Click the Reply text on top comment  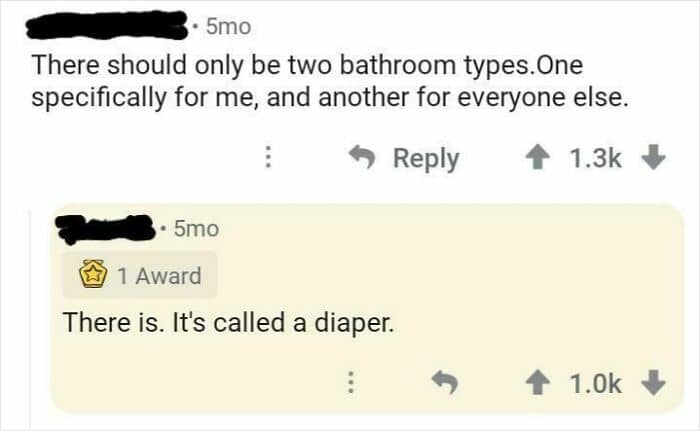tap(426, 158)
